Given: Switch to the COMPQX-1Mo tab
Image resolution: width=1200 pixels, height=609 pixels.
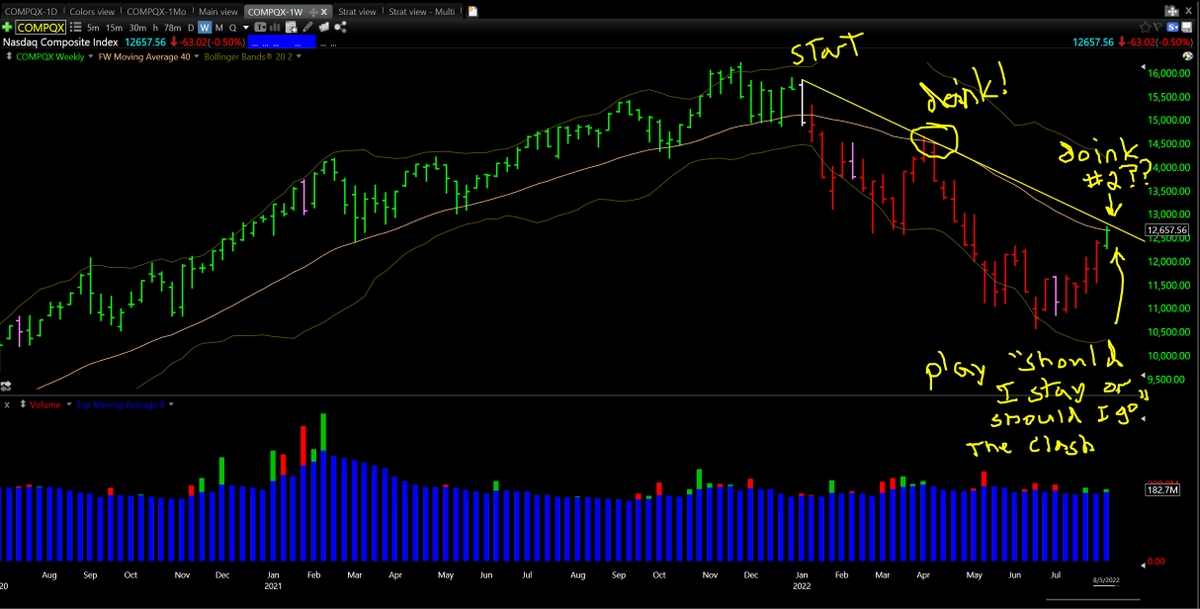Looking at the screenshot, I should pyautogui.click(x=156, y=12).
